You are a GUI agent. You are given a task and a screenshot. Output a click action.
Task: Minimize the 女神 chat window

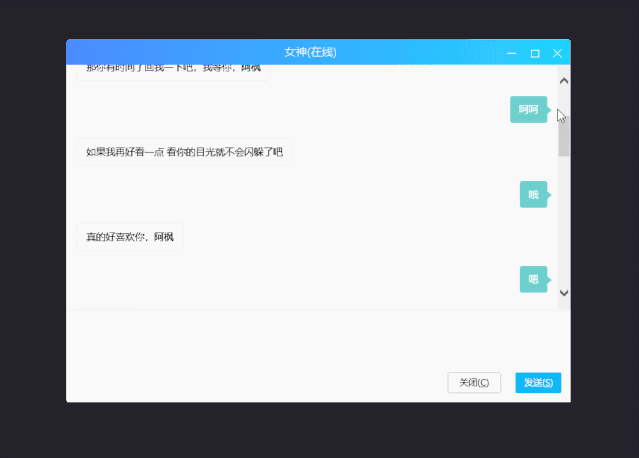pos(512,53)
